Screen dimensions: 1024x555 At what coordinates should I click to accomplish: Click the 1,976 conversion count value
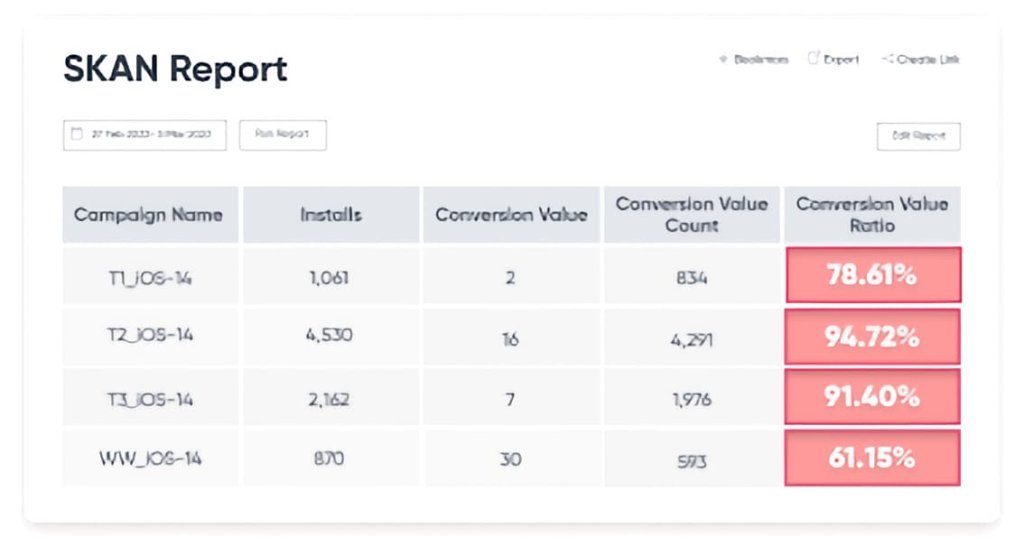[692, 399]
